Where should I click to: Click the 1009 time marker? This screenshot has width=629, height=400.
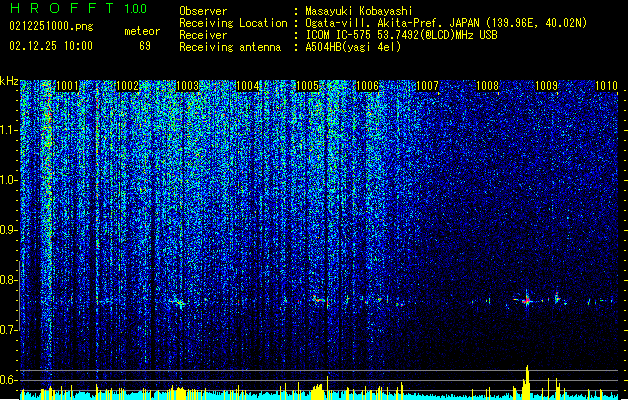pos(547,86)
